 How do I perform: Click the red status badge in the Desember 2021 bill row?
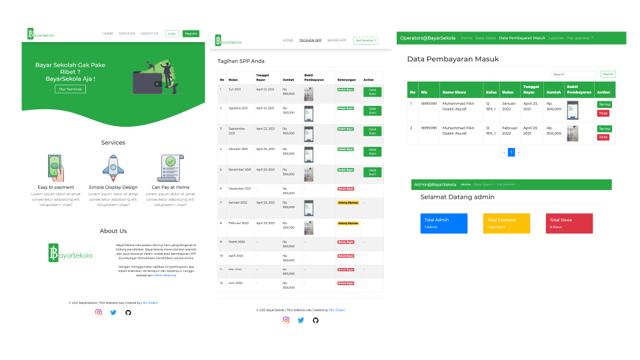[x=346, y=189]
